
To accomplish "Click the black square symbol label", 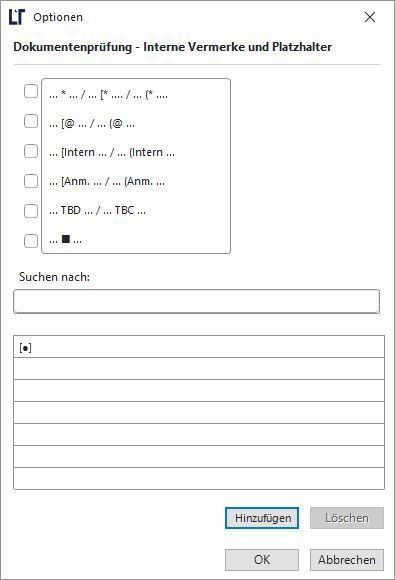I will tap(65, 239).
